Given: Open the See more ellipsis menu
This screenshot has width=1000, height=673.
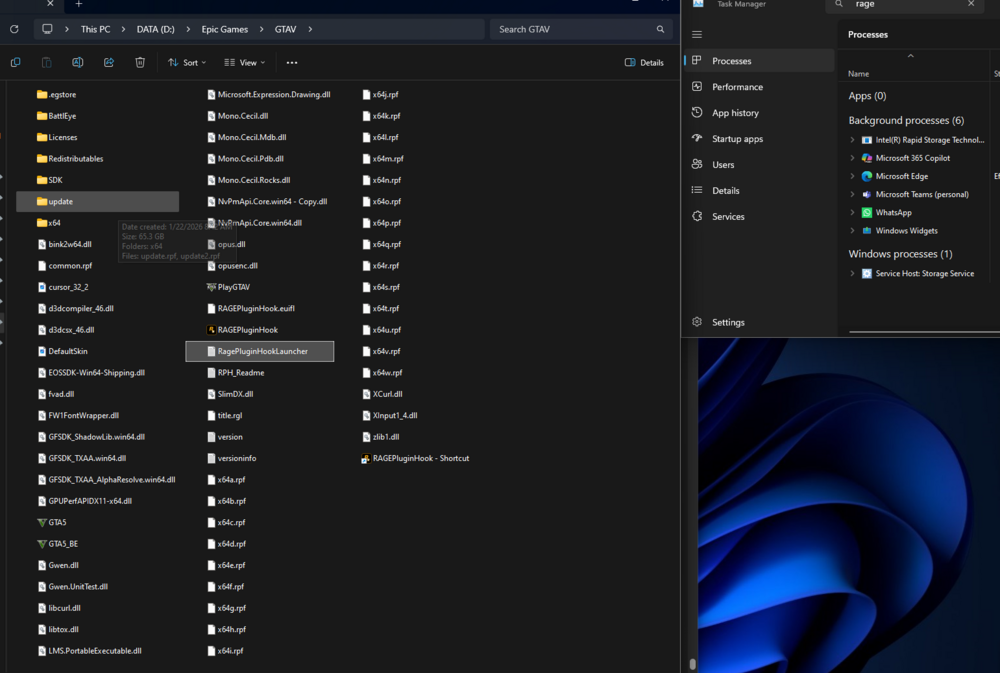Looking at the screenshot, I should click(292, 62).
